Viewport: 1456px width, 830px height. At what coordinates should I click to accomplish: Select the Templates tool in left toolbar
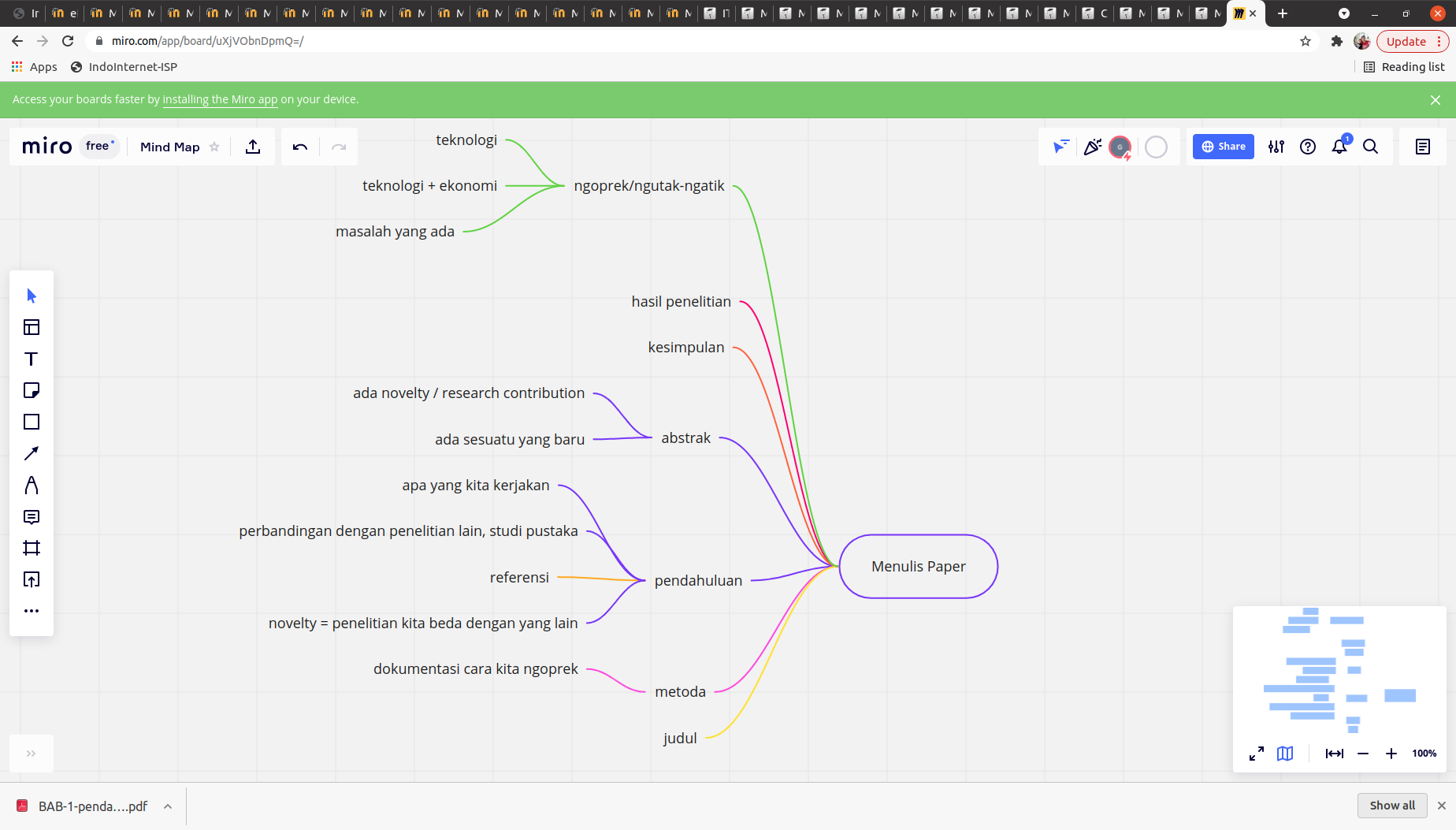[32, 327]
